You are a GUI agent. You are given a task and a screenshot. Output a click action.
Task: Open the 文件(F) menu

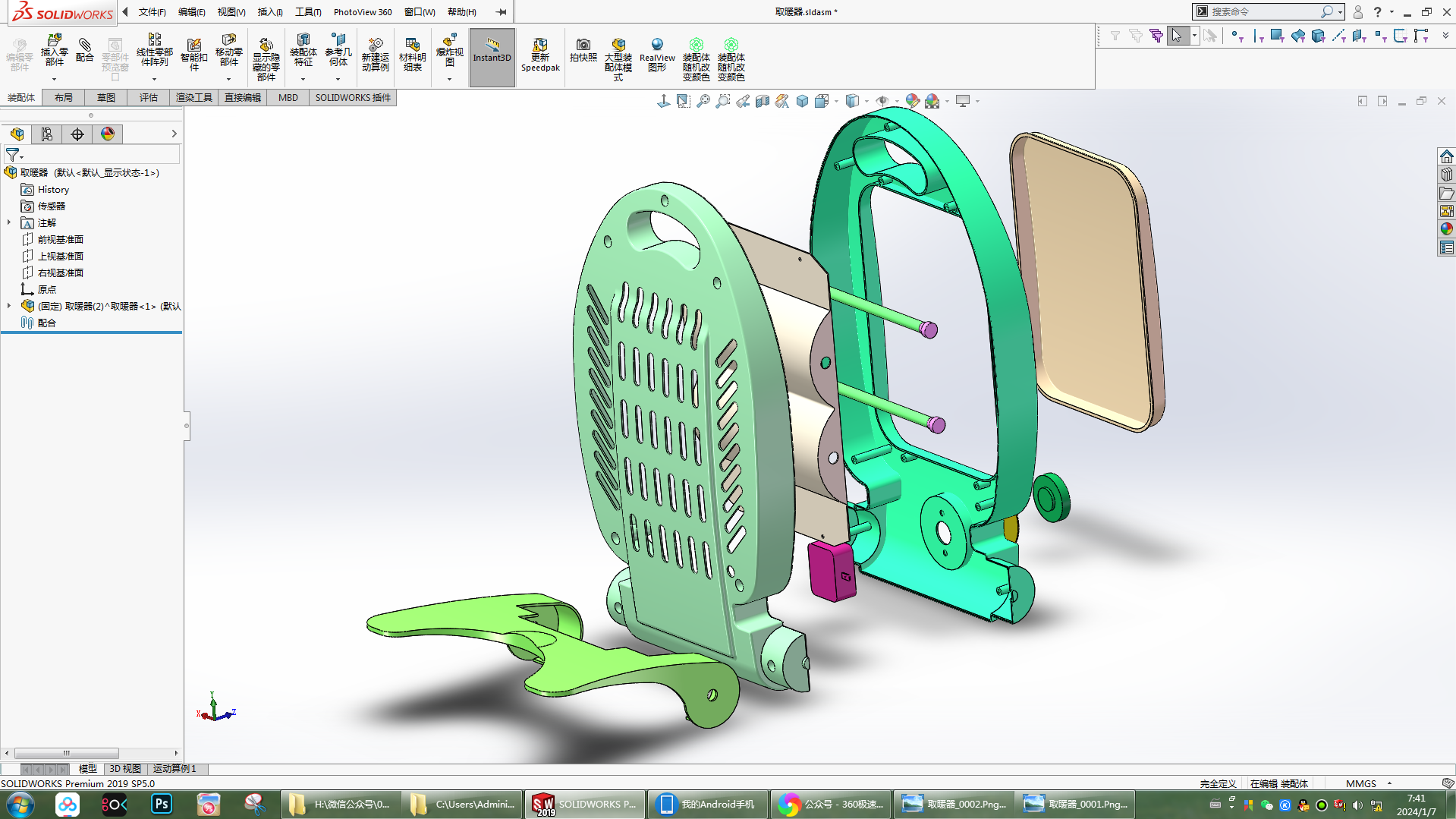[x=152, y=12]
